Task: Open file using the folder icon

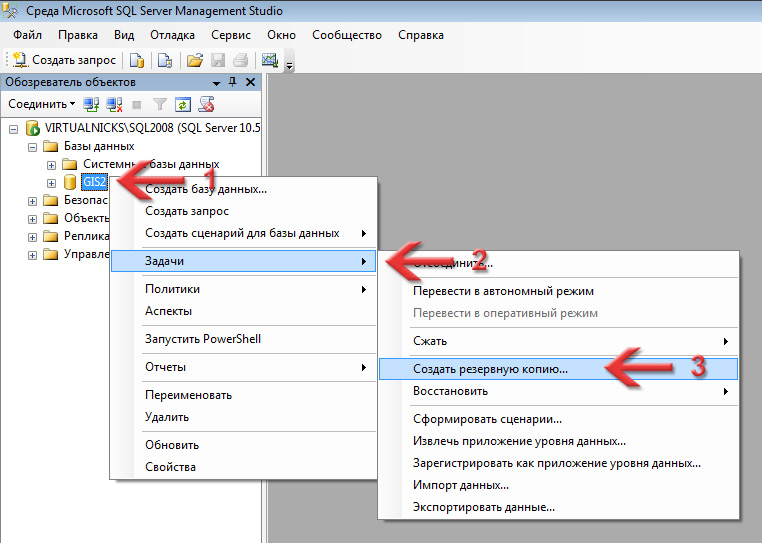Action: tap(194, 60)
